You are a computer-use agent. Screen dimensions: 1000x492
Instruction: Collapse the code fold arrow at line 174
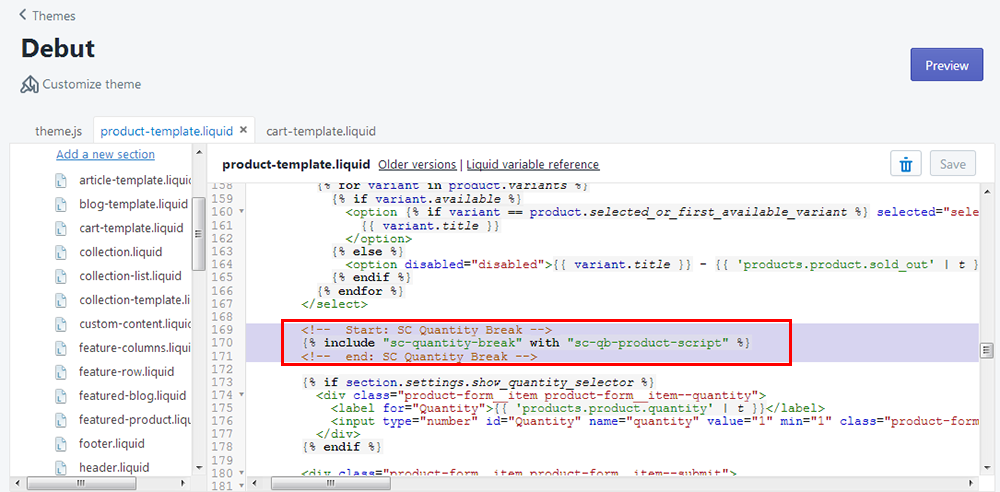point(243,396)
